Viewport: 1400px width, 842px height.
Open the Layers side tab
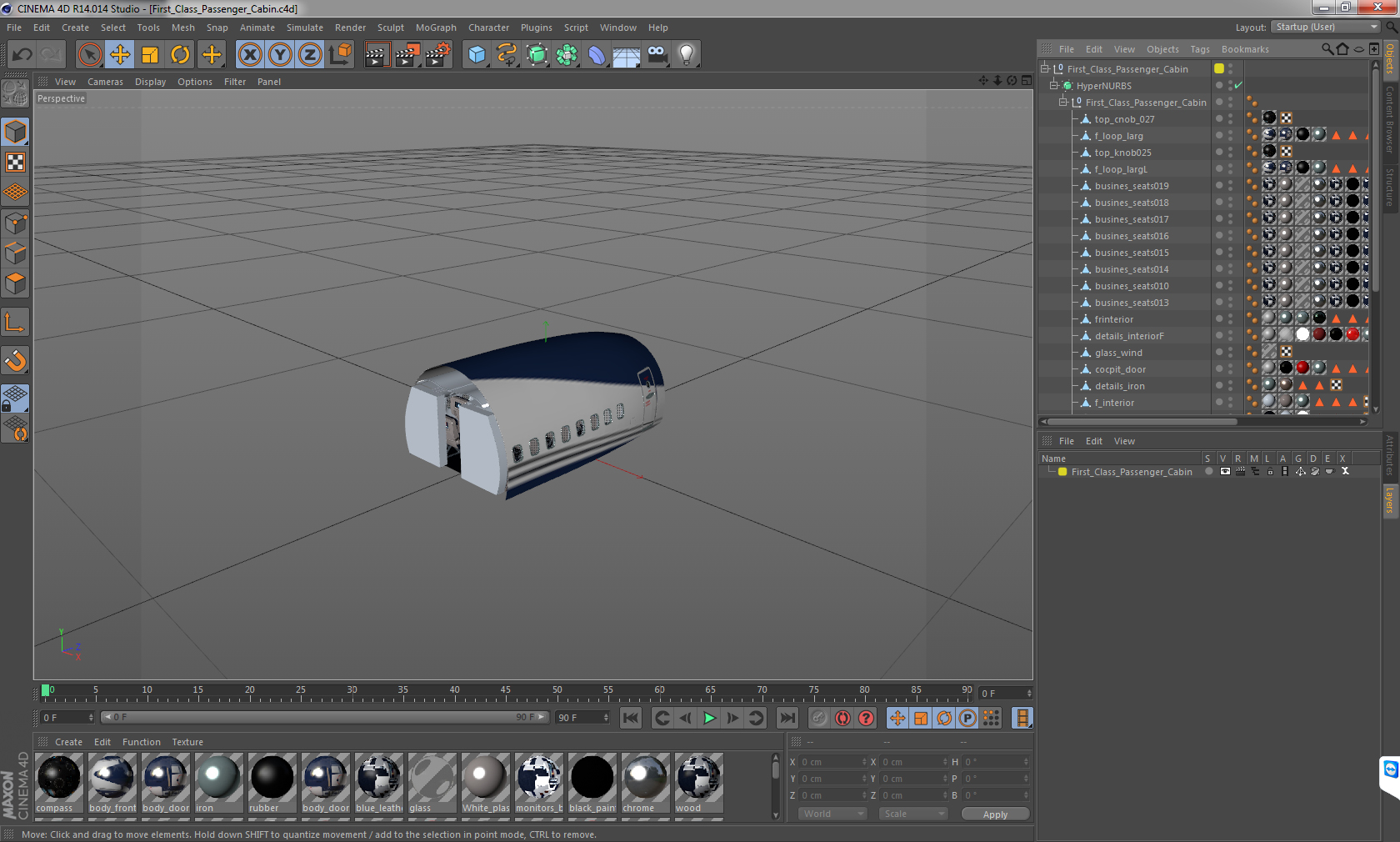[1390, 500]
